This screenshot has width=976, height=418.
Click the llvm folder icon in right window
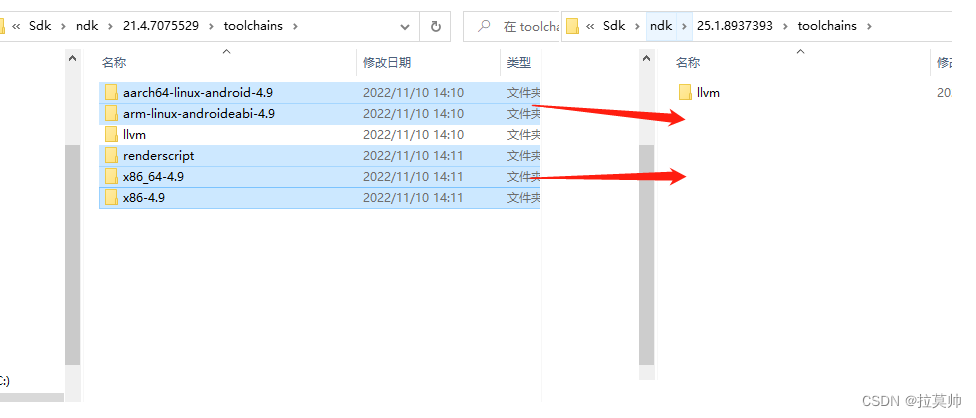685,93
